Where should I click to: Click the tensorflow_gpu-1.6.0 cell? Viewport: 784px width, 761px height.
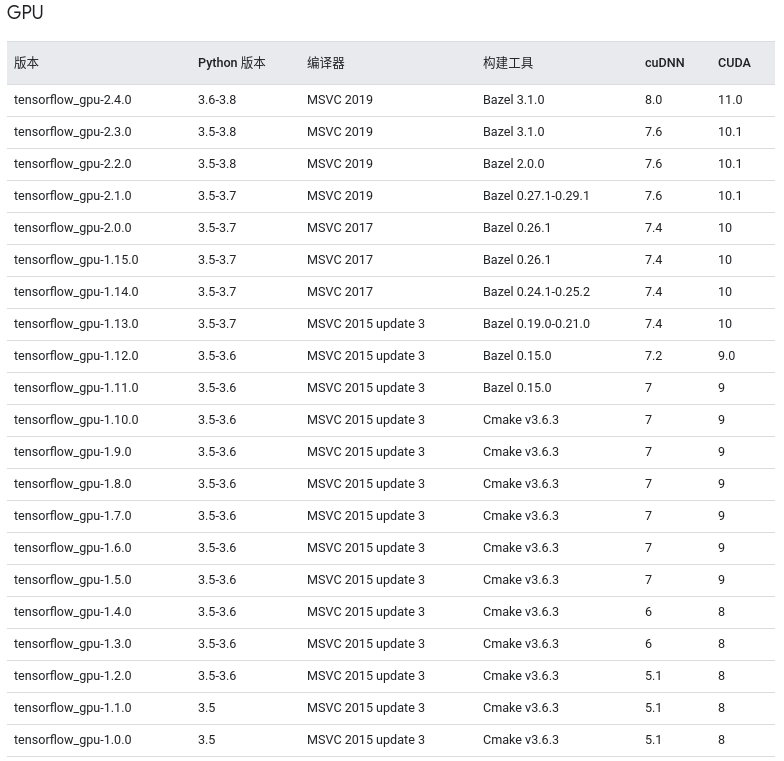(x=72, y=548)
